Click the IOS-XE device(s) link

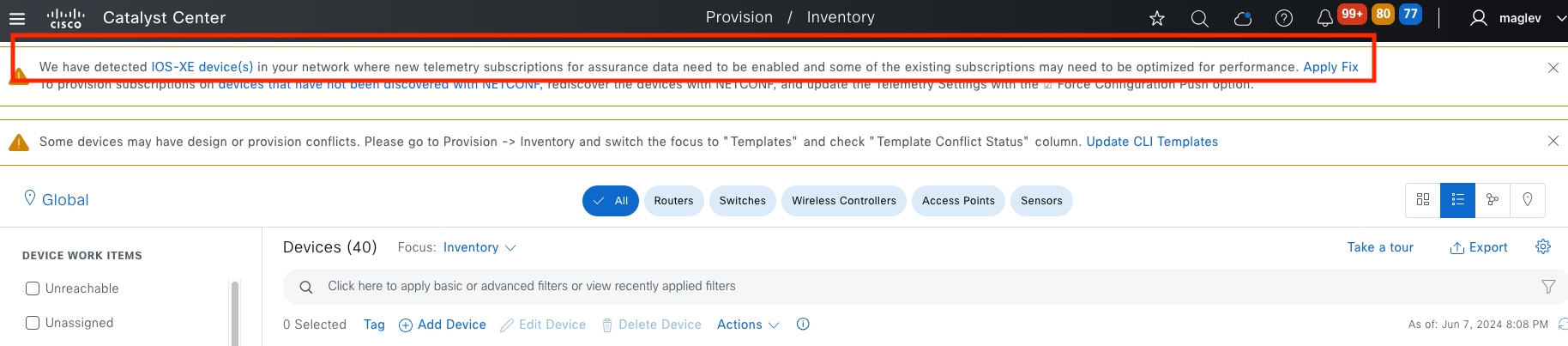202,67
